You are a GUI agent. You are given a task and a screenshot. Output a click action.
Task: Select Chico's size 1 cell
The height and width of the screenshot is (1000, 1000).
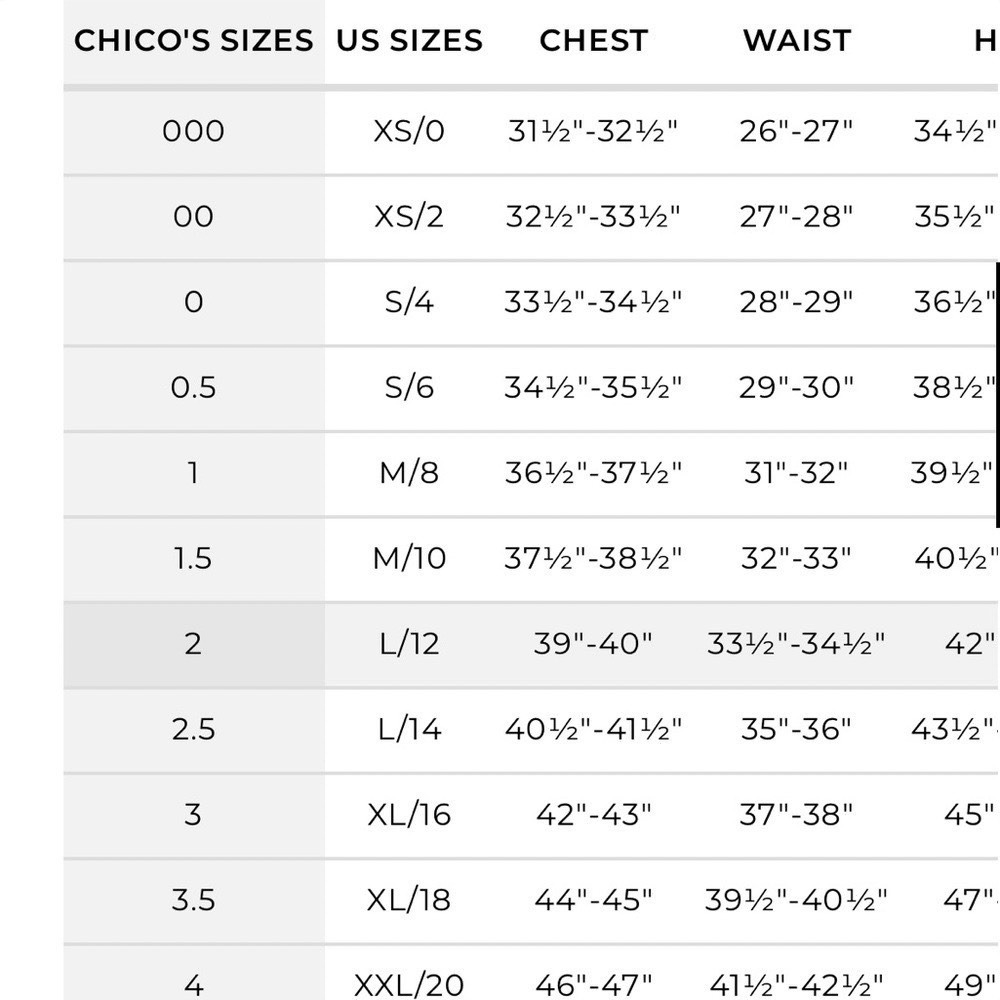click(194, 473)
